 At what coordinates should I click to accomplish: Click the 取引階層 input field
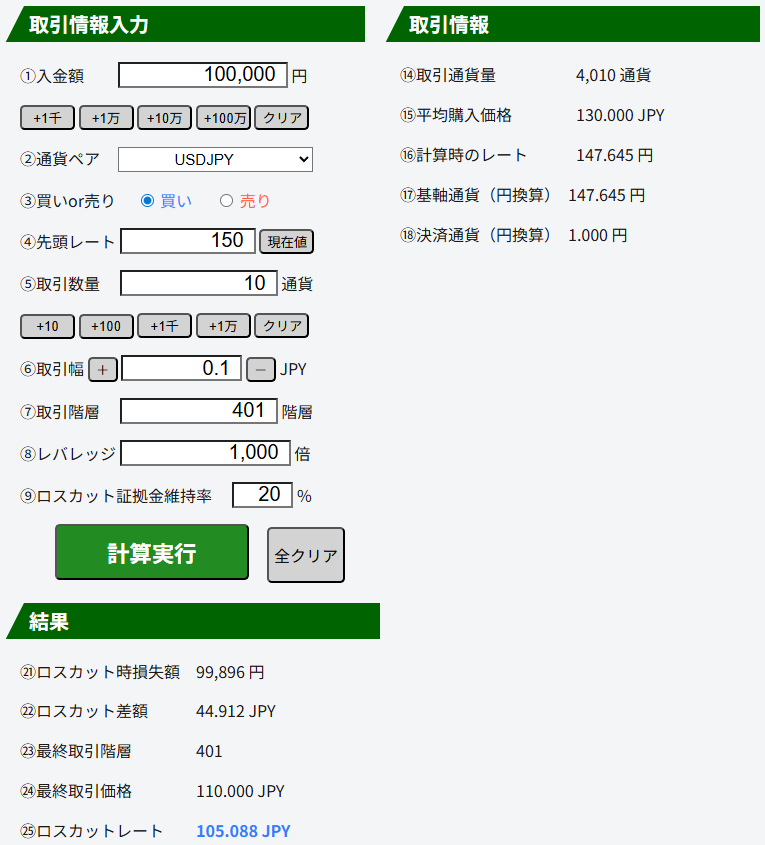tap(198, 411)
